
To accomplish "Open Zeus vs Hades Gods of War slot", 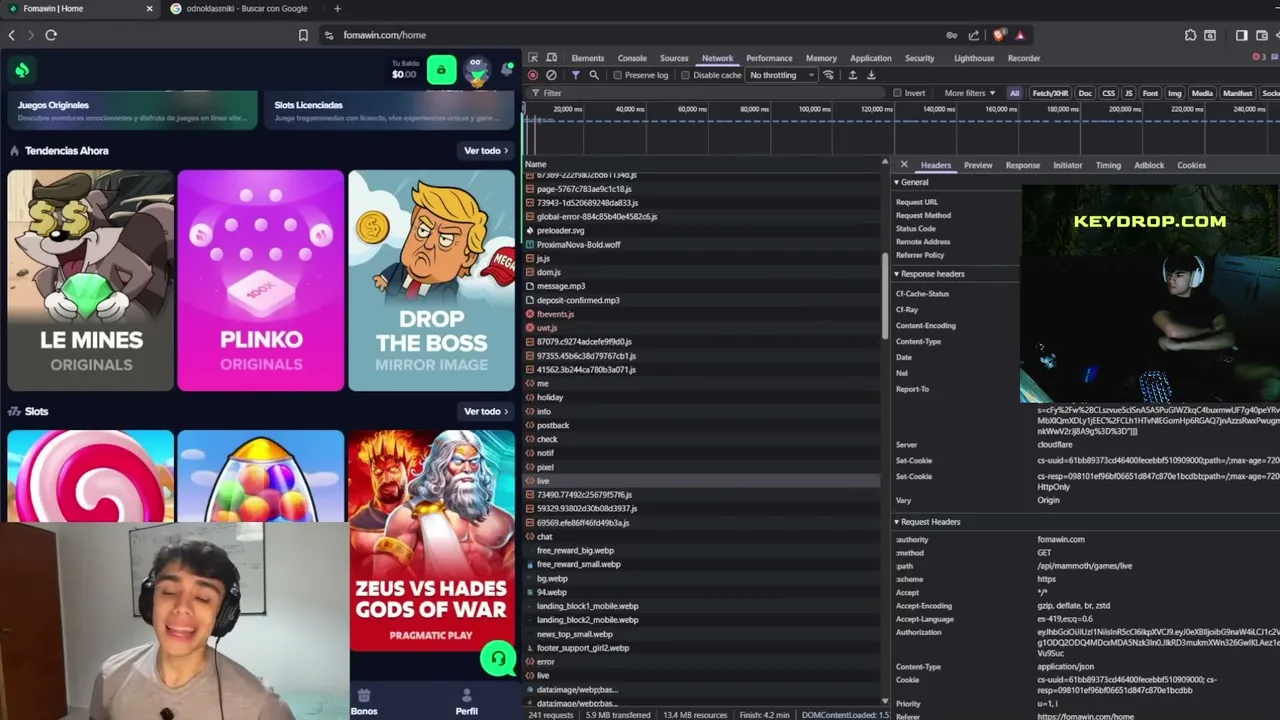I will click(x=432, y=541).
